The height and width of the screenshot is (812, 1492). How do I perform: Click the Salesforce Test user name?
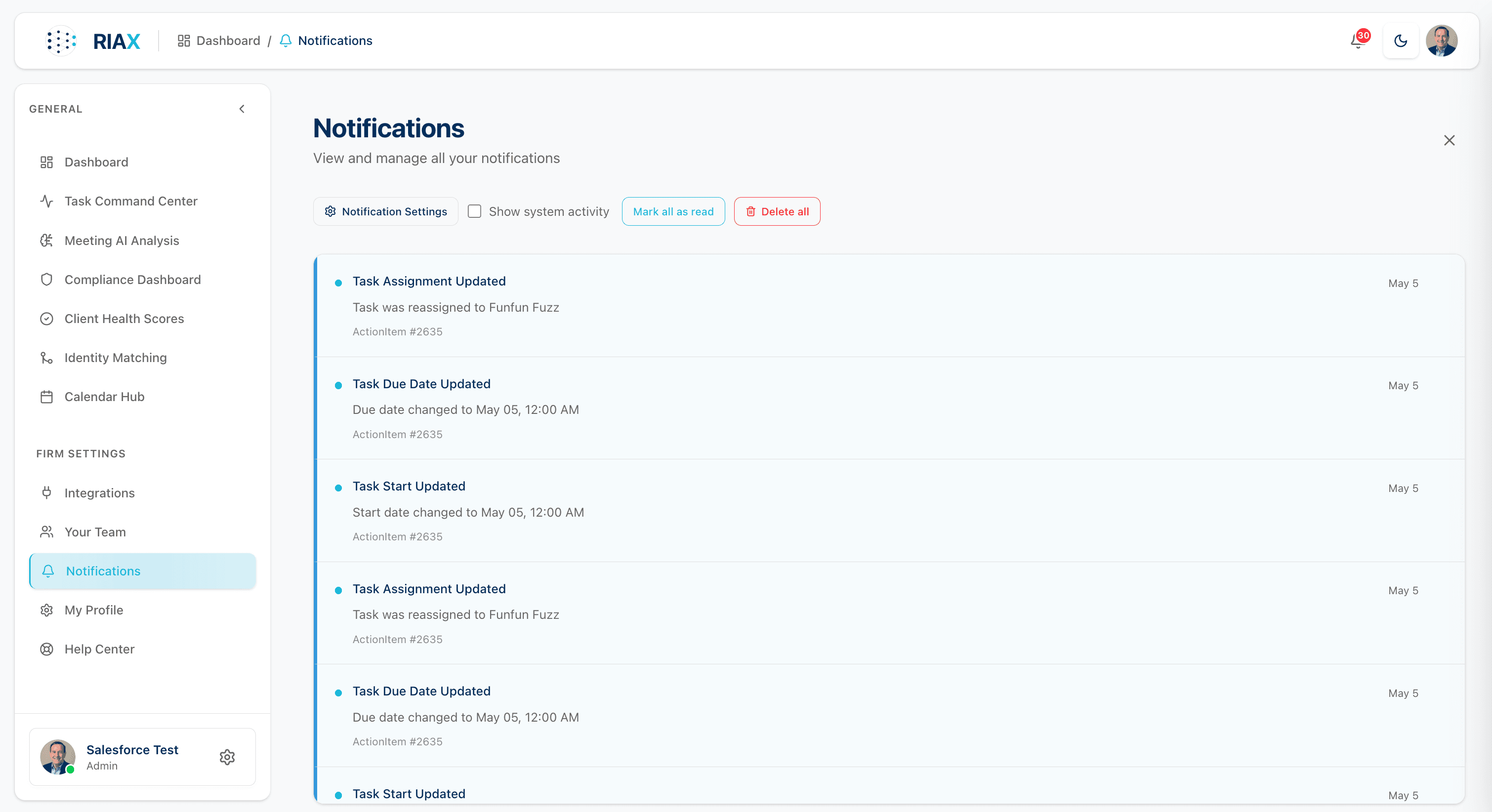(x=132, y=749)
